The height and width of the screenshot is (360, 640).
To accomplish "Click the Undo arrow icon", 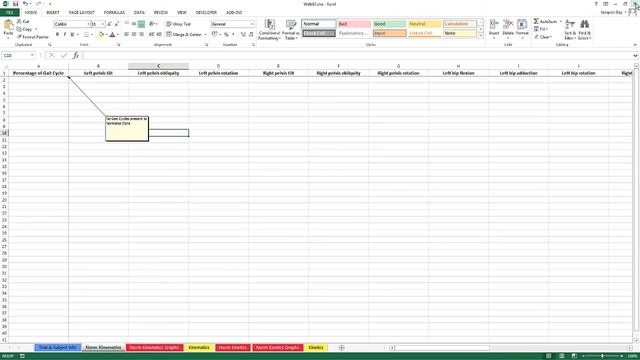I will 25,4.
